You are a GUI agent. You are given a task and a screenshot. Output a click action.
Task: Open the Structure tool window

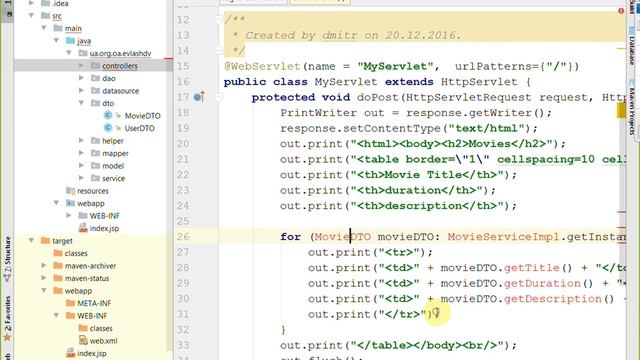coord(8,259)
